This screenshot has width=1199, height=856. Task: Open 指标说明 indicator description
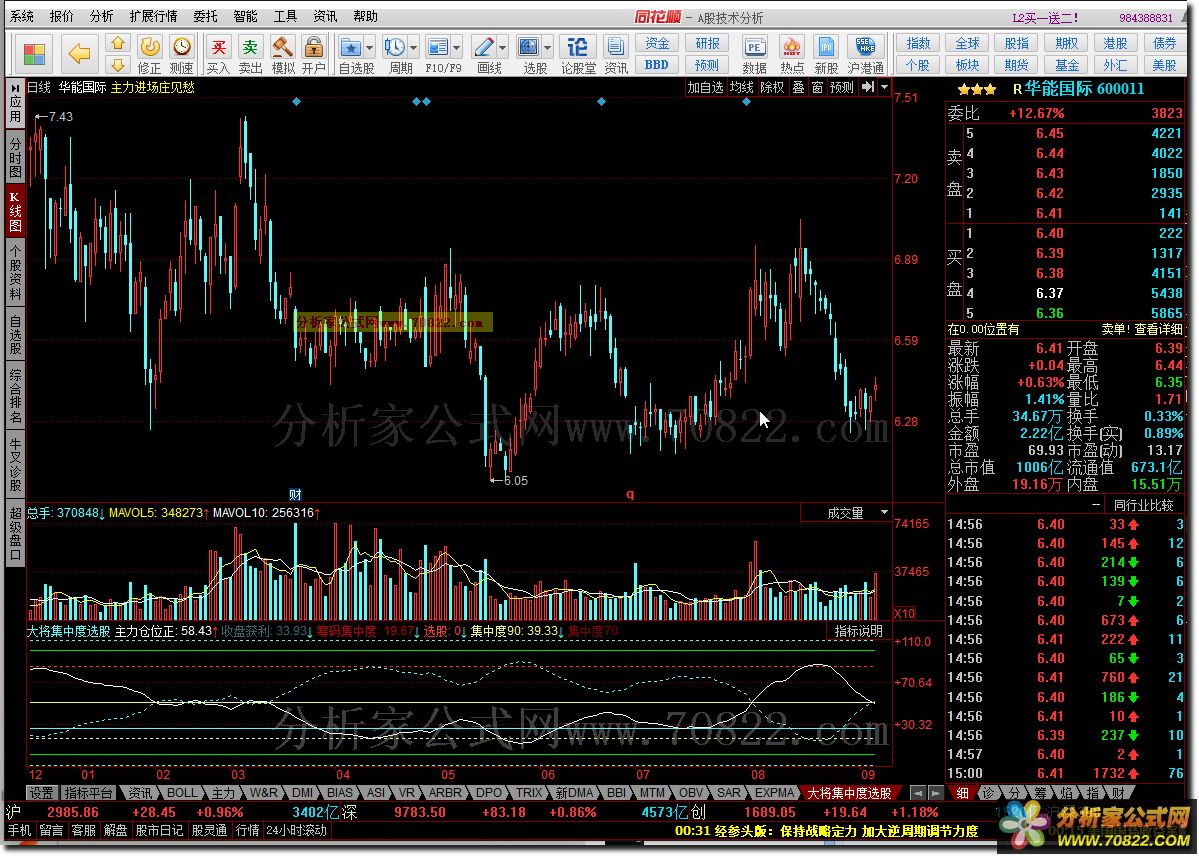click(859, 631)
